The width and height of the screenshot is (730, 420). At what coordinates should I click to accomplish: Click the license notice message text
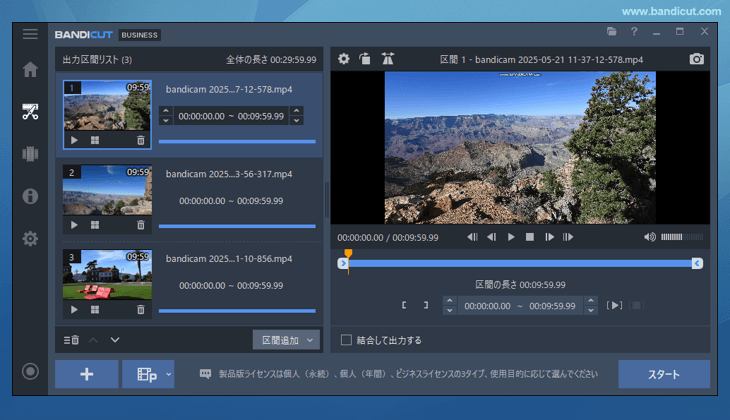tap(408, 374)
